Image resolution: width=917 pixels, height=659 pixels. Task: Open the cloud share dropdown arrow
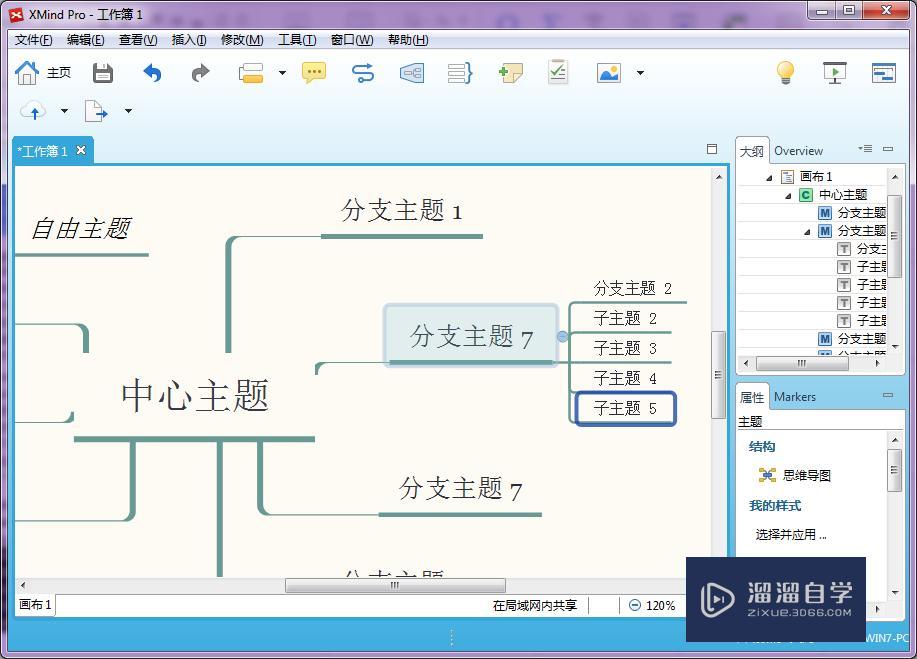click(x=64, y=111)
